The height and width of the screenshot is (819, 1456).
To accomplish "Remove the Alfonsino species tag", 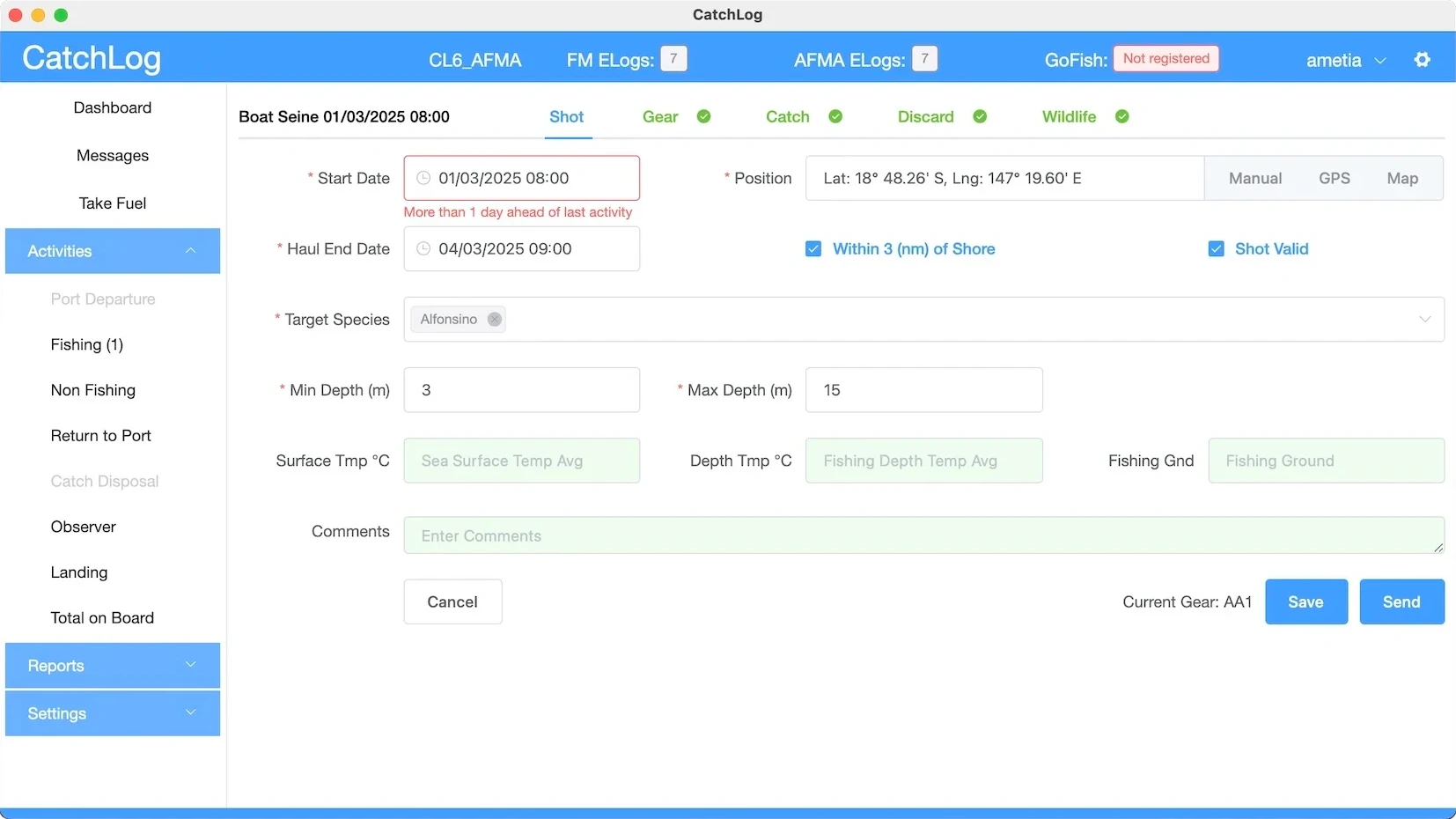I will pos(495,320).
